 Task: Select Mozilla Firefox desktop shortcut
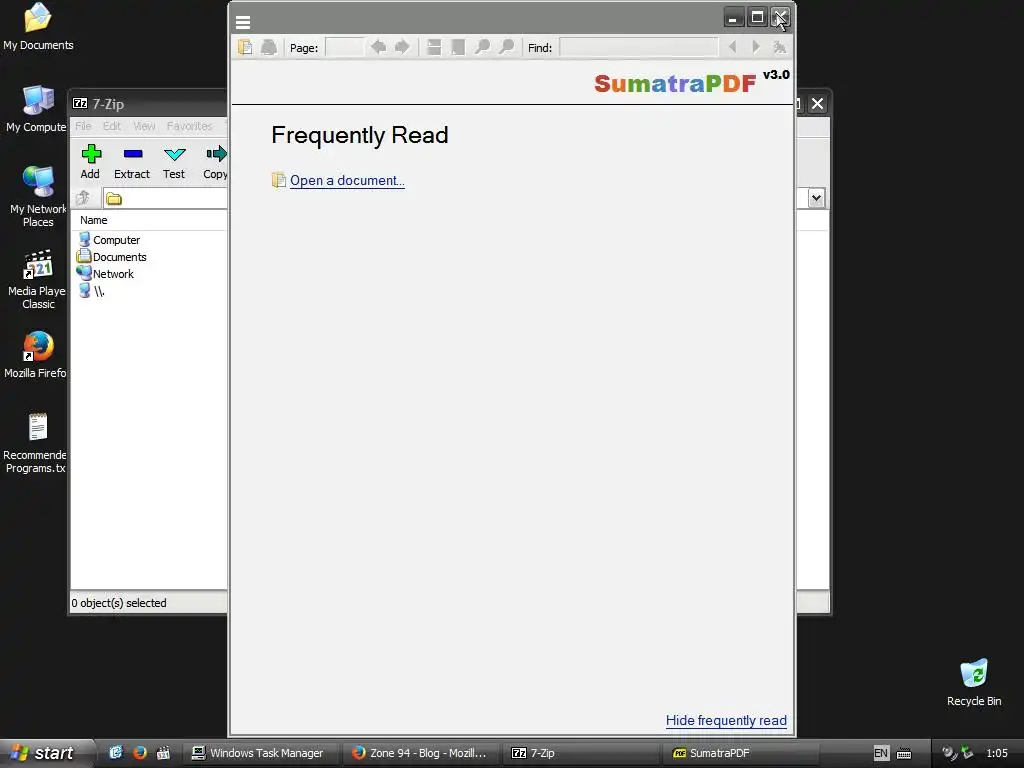click(x=36, y=355)
